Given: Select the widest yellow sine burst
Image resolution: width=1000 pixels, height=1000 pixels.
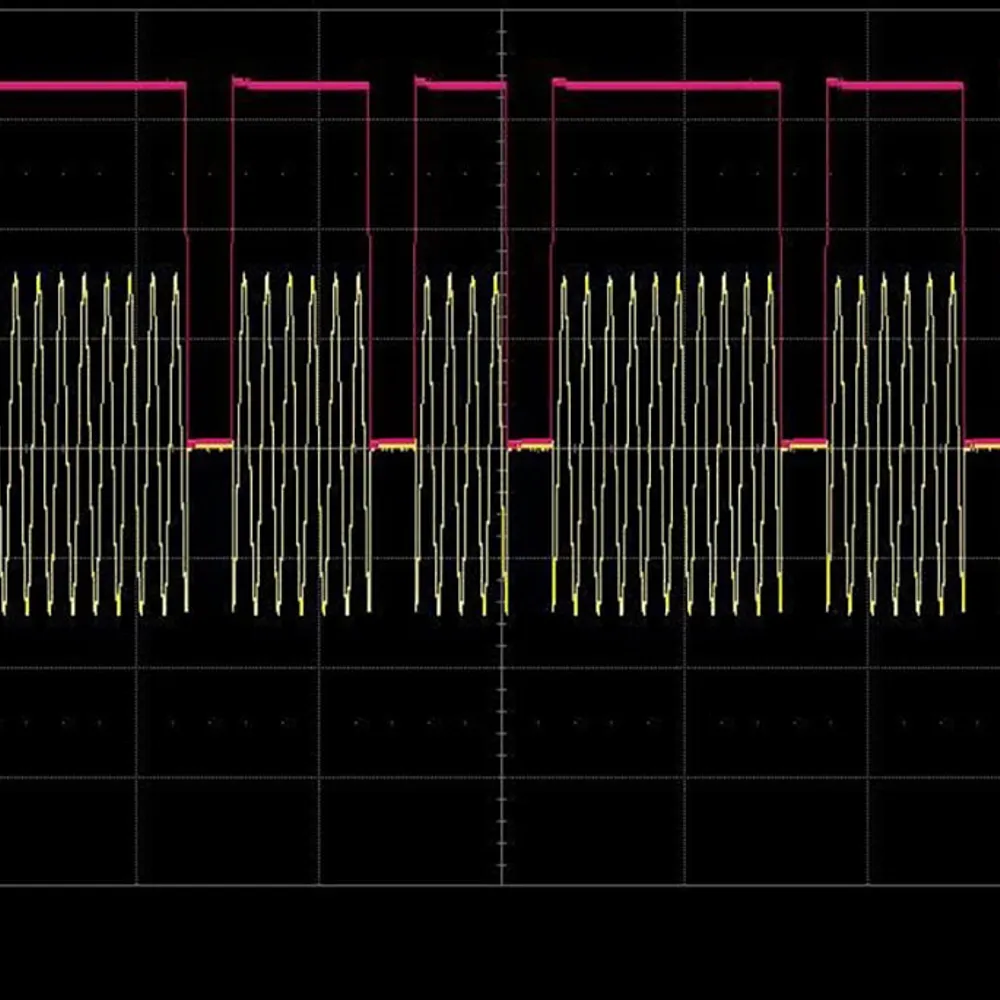Looking at the screenshot, I should tap(666, 445).
